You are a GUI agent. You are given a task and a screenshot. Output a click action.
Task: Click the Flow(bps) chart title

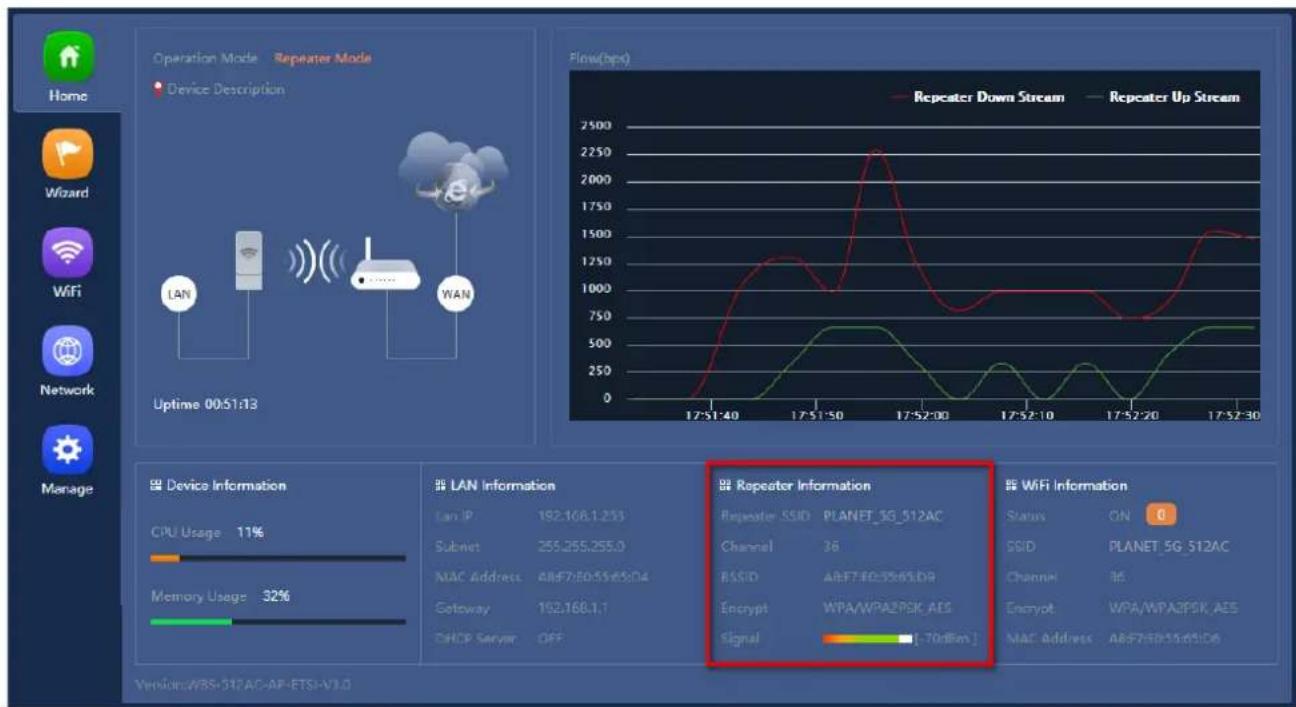[598, 59]
